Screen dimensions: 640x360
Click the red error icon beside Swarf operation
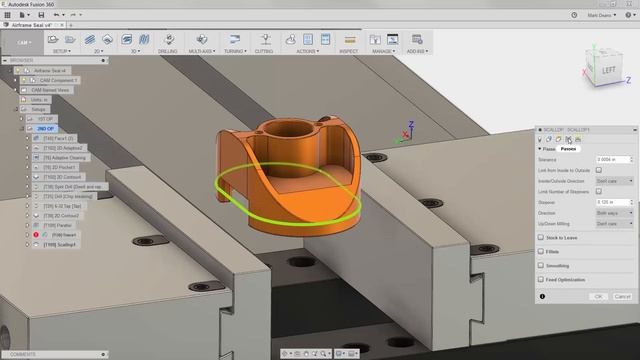pyautogui.click(x=36, y=235)
